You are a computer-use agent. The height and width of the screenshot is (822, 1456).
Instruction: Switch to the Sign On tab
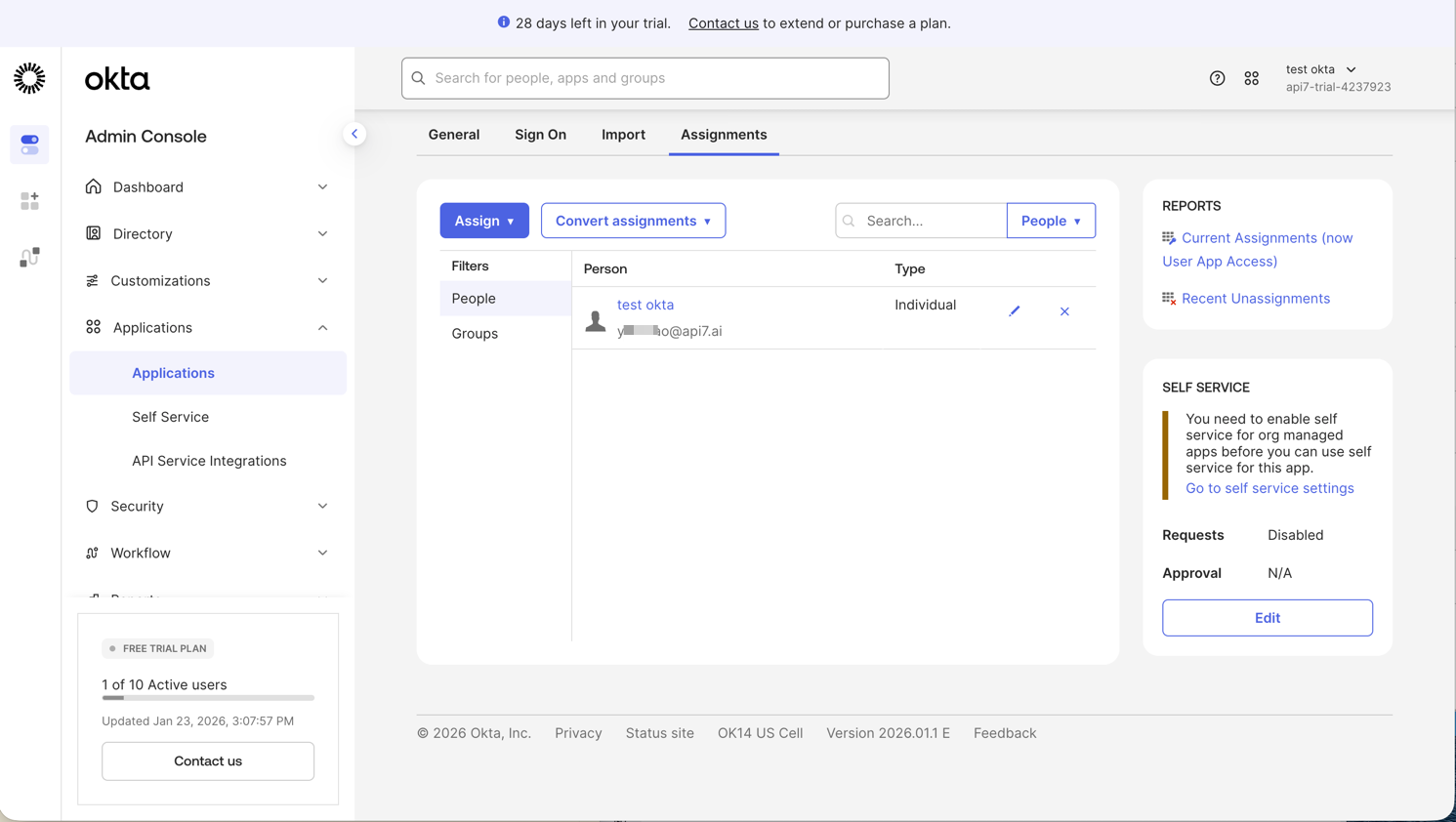point(540,135)
